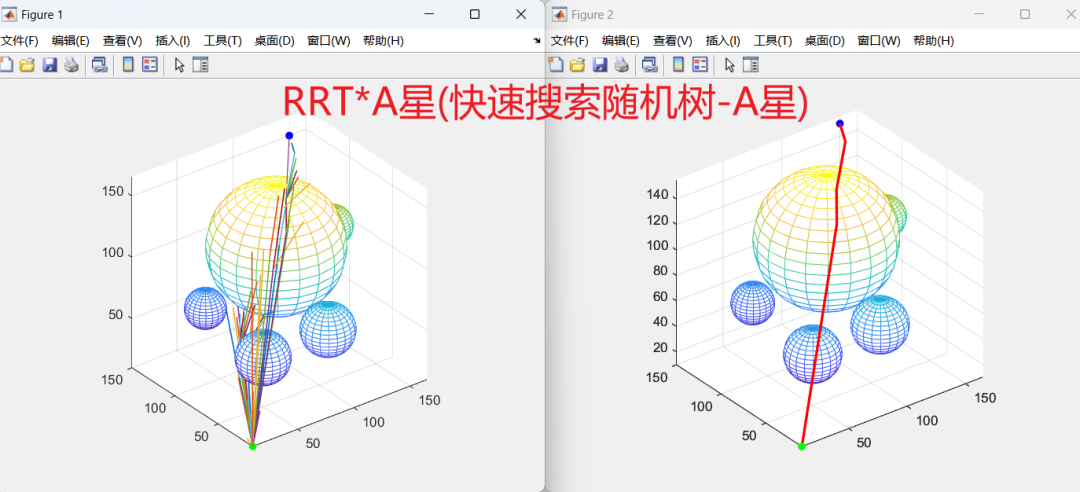The image size is (1080, 492).
Task: Open 插入(I) menu in Figure 2
Action: [723, 41]
